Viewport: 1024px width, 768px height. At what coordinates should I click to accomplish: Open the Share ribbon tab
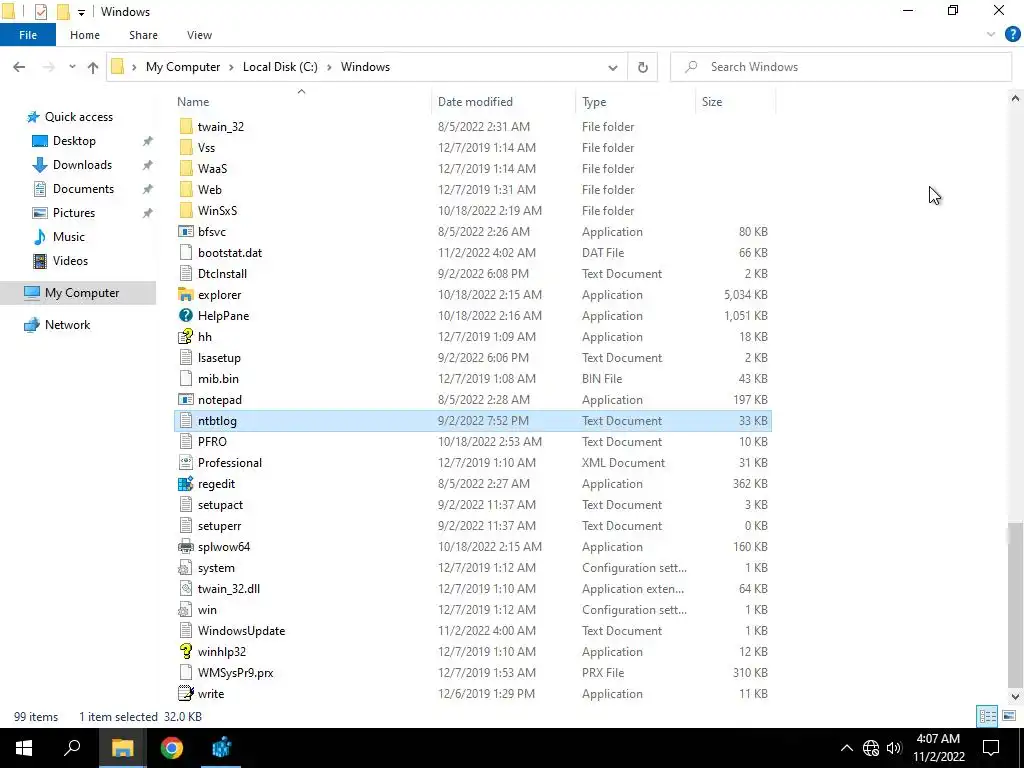[143, 35]
